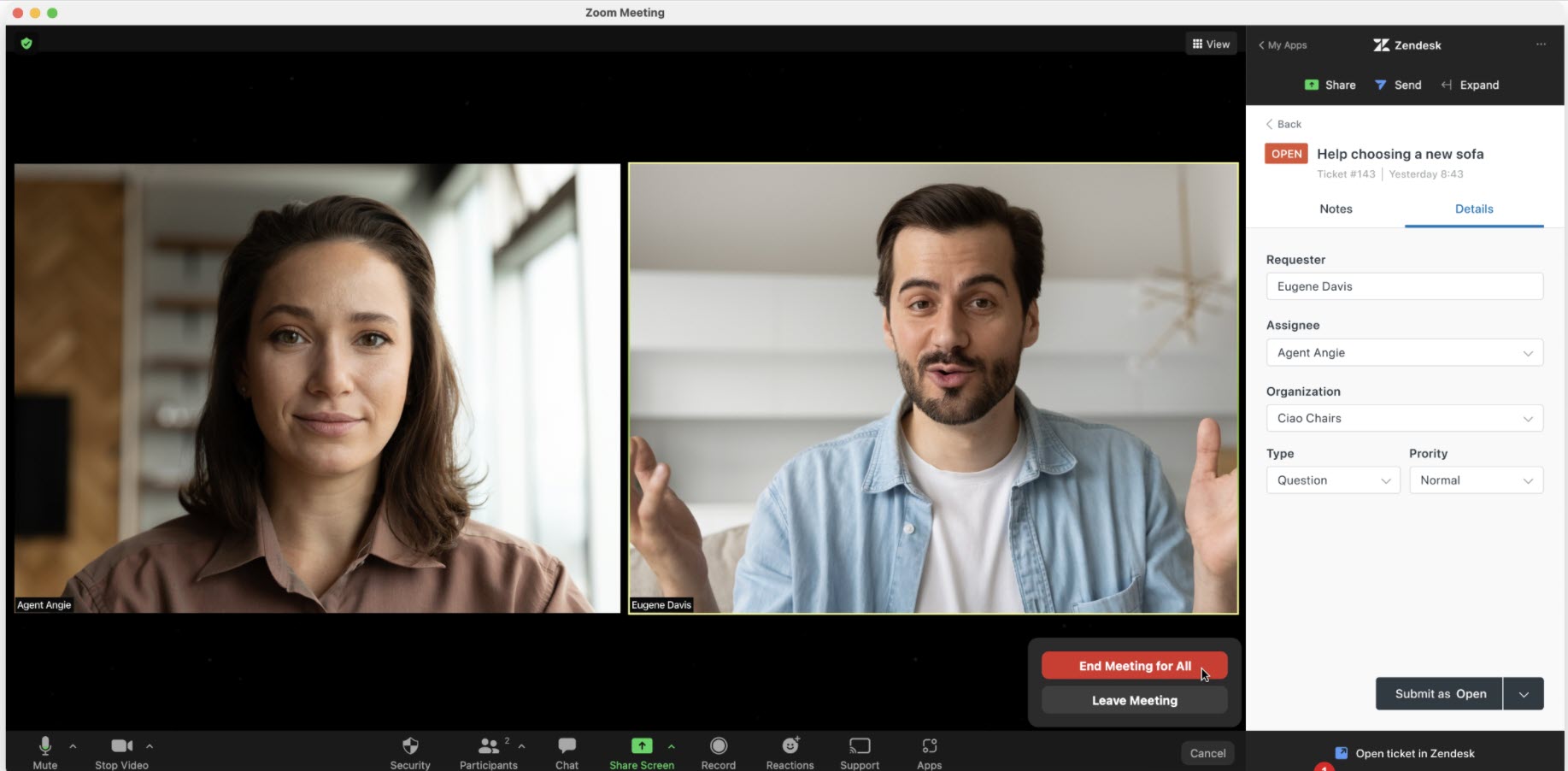This screenshot has width=1568, height=771.
Task: Expand audio options arrow beside Mute
Action: click(x=73, y=746)
